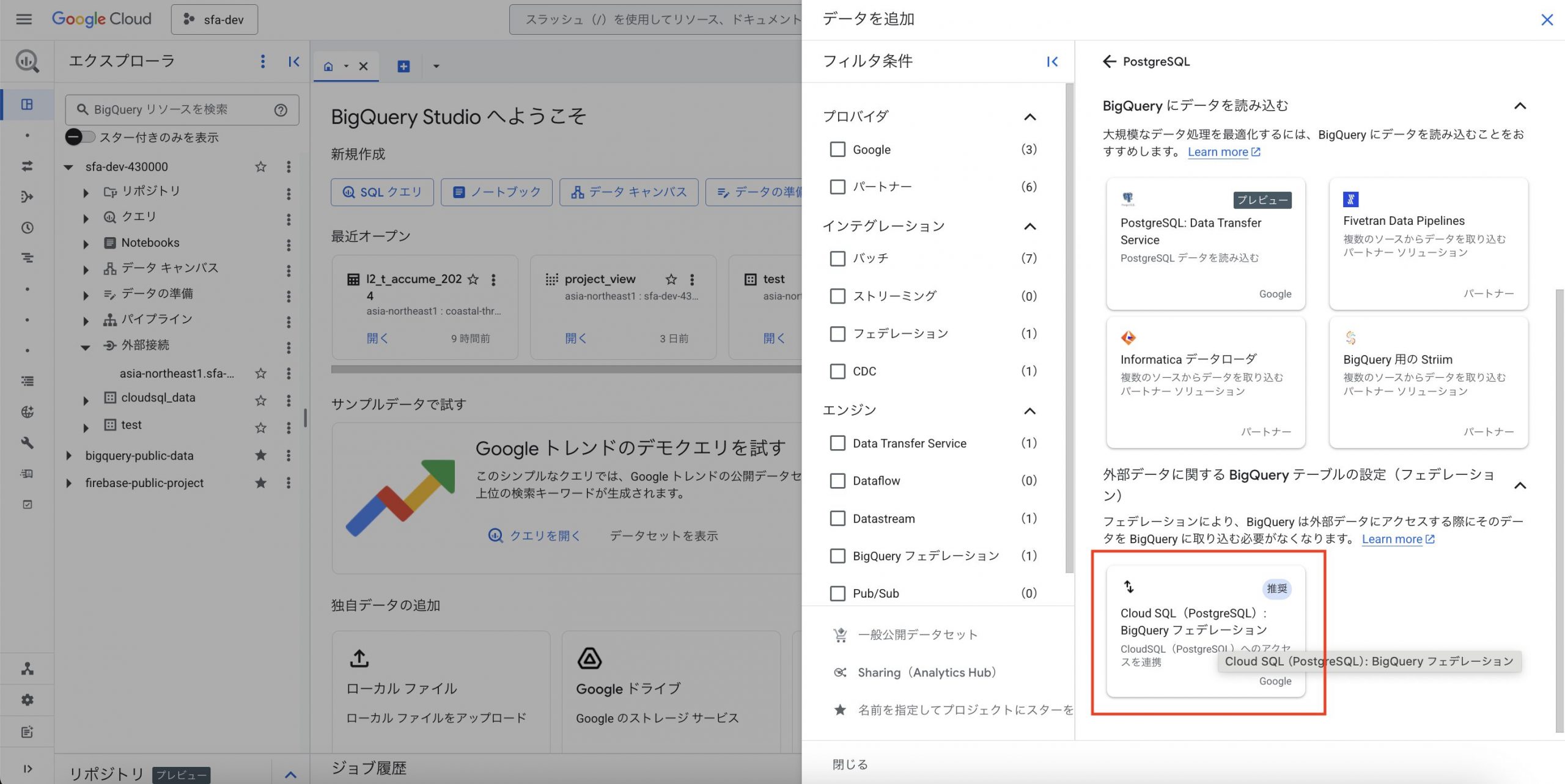Viewport: 1565px width, 784px height.
Task: Collapse the sfa-dev-430000 project tree
Action: 69,167
